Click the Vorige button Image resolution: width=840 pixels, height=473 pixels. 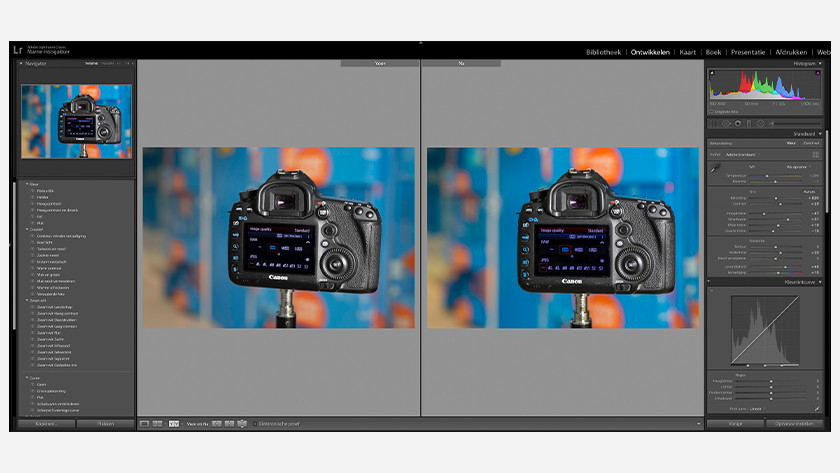(x=736, y=424)
